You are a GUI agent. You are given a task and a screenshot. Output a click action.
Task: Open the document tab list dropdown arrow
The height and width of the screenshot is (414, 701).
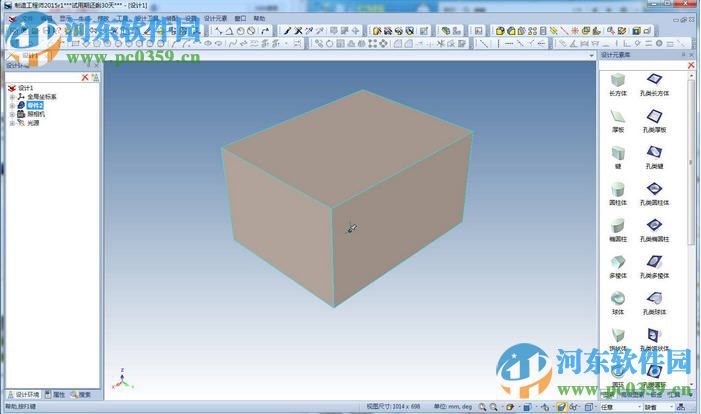(591, 55)
